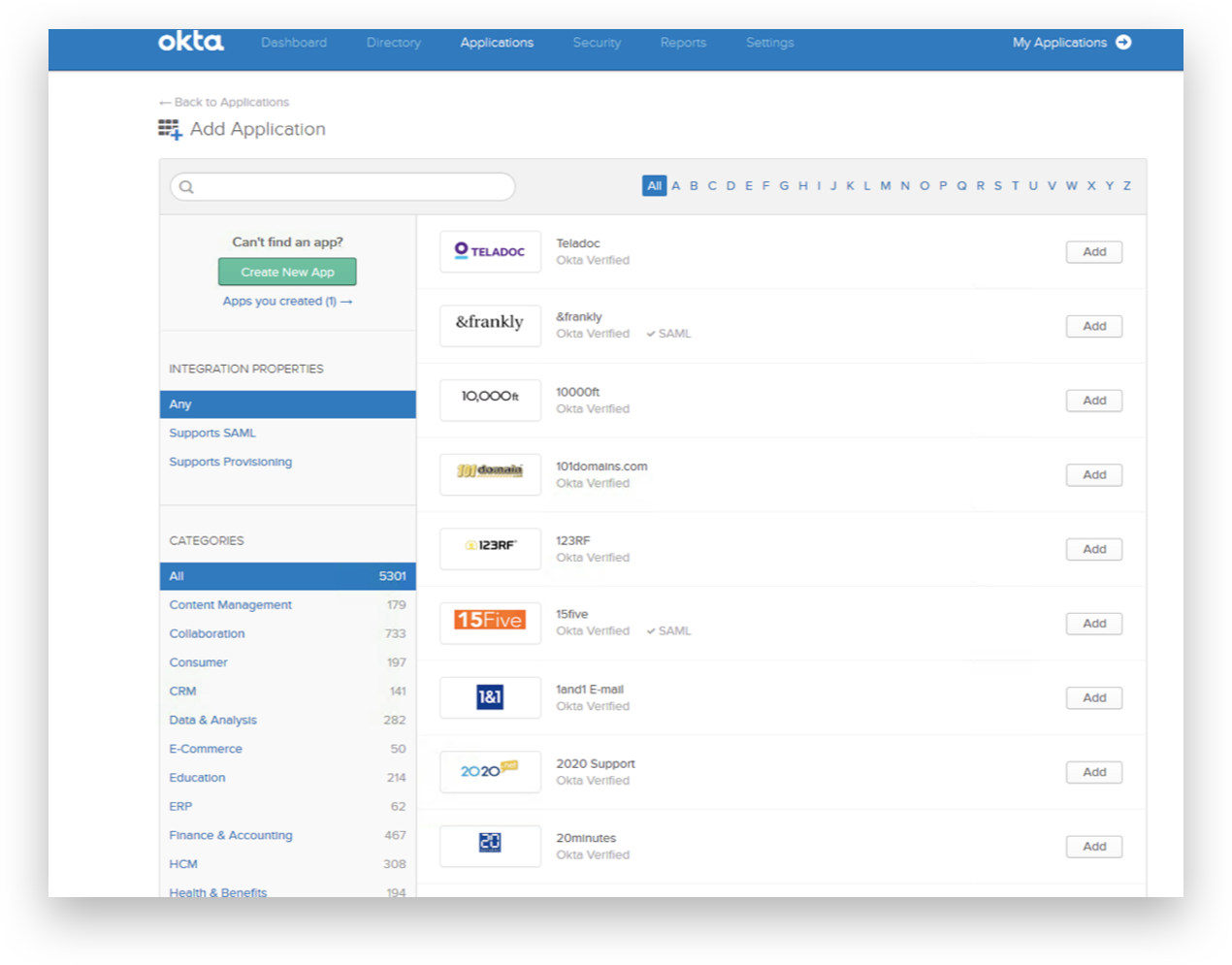Open the Applications menu
Image resolution: width=1232 pixels, height=965 pixels.
(497, 43)
